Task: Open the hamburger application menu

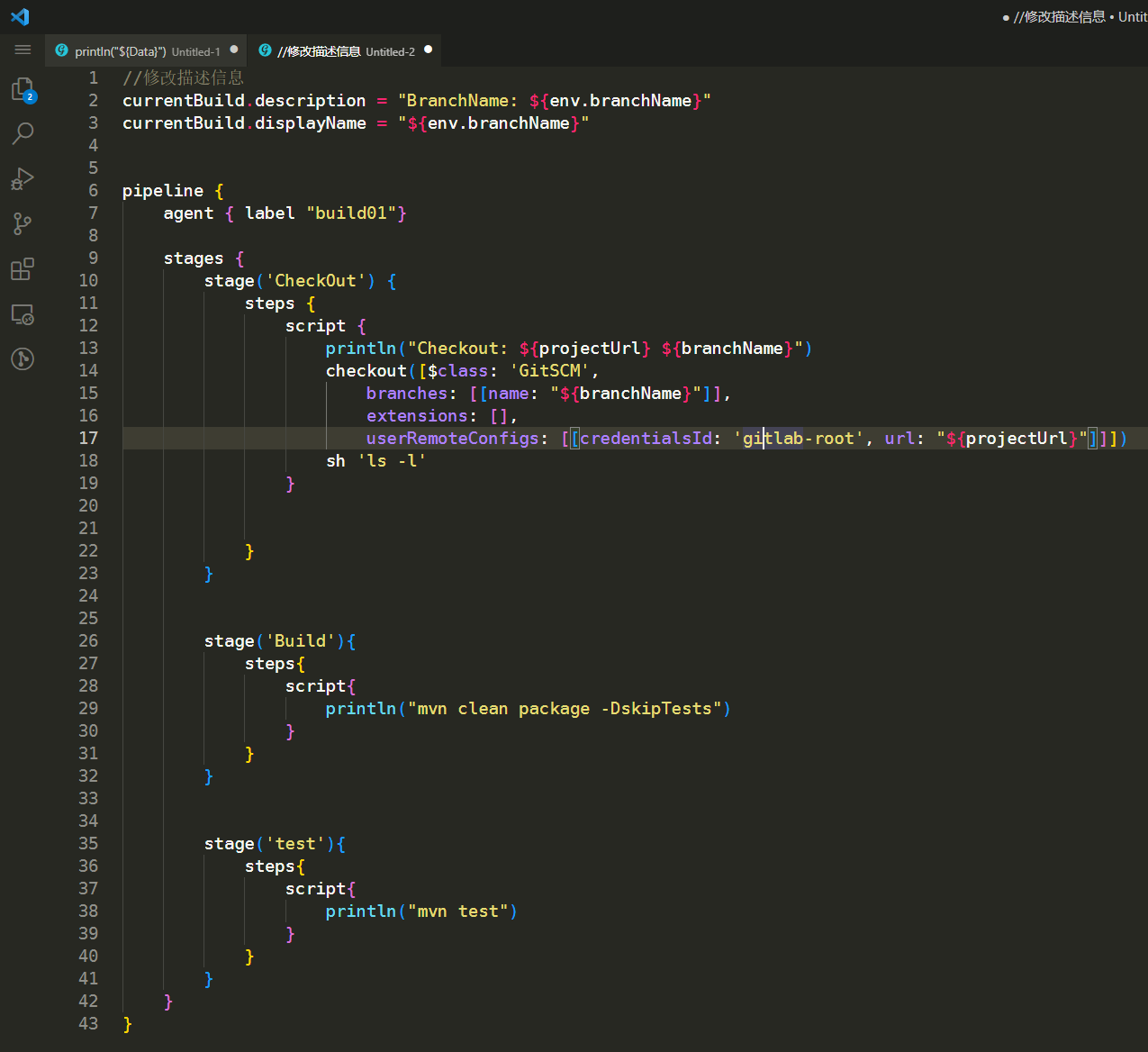Action: [23, 50]
